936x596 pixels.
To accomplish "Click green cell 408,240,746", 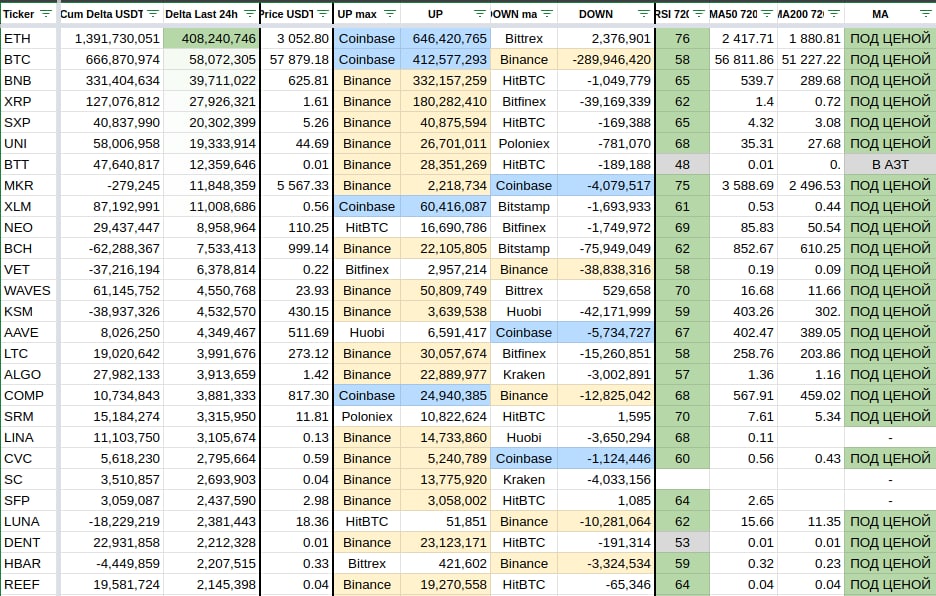I will point(211,39).
